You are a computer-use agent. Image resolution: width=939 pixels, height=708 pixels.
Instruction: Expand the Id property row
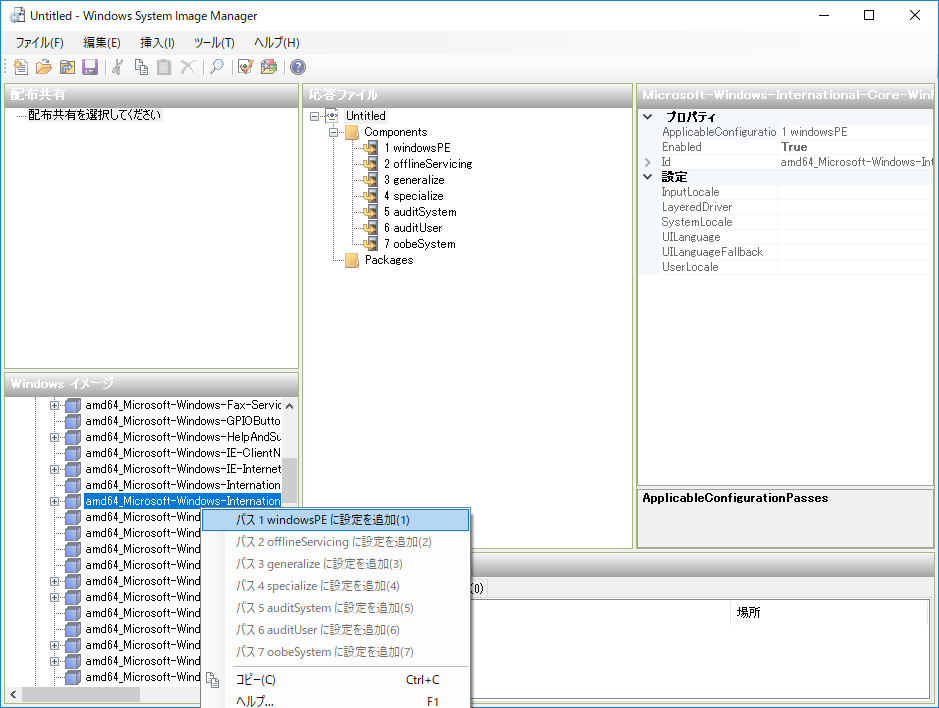(647, 162)
